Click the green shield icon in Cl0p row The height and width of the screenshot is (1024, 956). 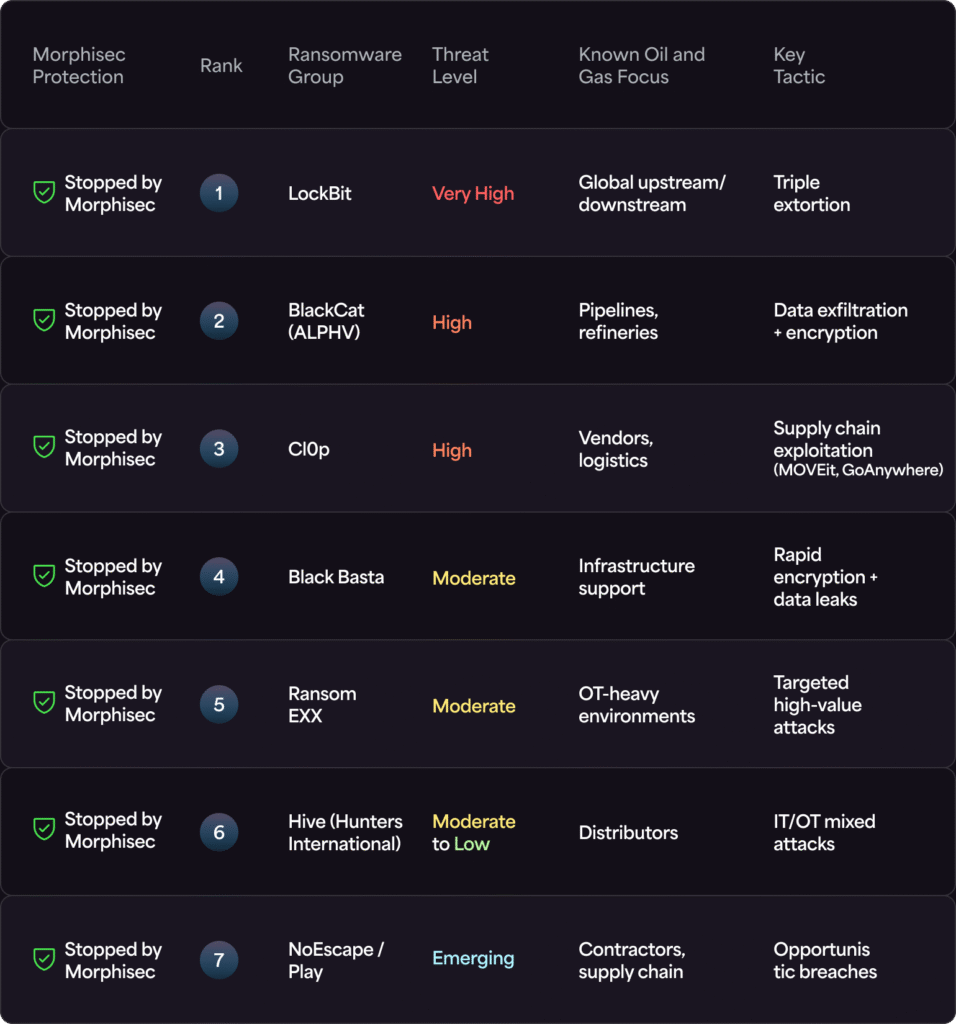44,448
